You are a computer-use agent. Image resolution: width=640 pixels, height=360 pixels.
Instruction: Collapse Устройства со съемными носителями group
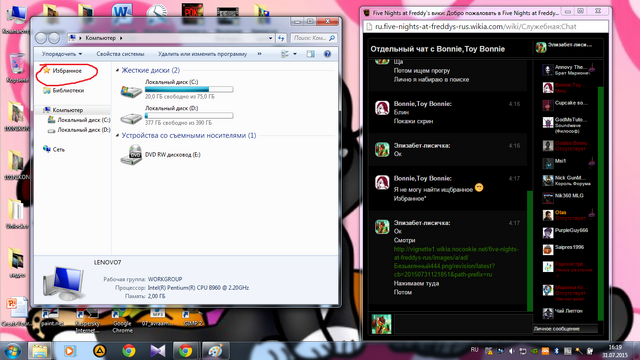117,135
